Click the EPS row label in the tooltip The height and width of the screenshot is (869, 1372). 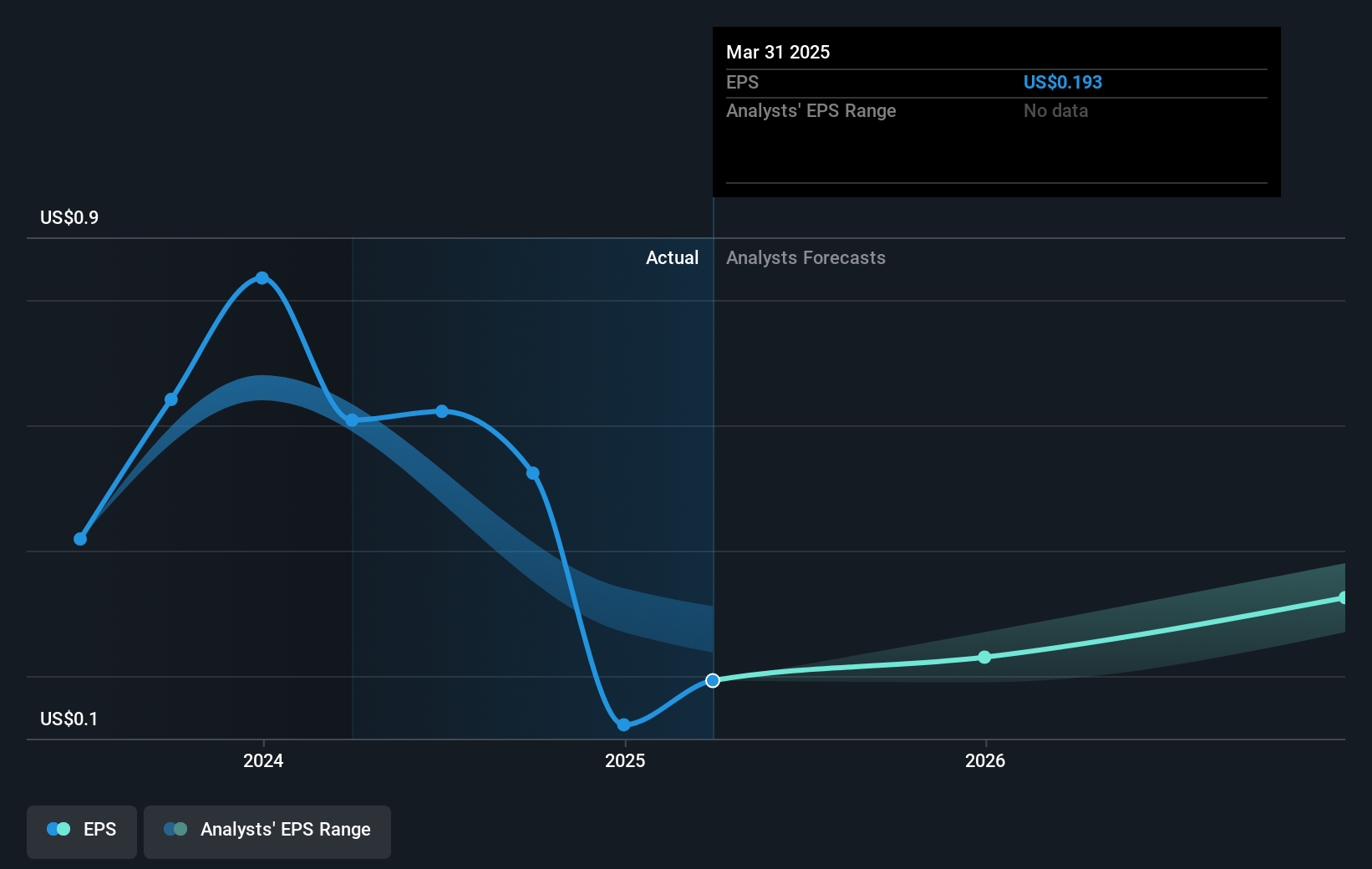pyautogui.click(x=742, y=82)
